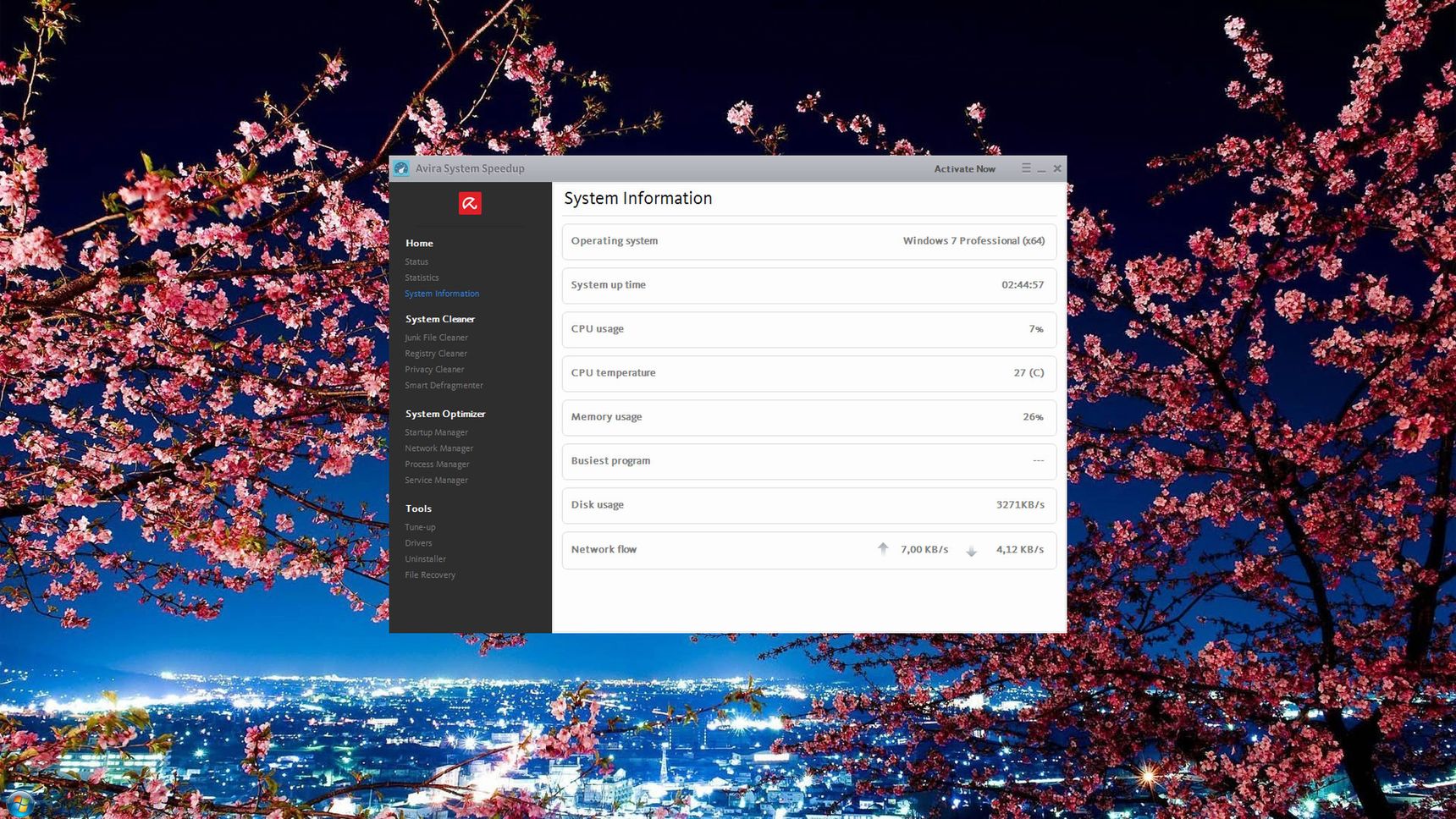Select System Information in sidebar
This screenshot has width=1456, height=819.
coord(442,294)
